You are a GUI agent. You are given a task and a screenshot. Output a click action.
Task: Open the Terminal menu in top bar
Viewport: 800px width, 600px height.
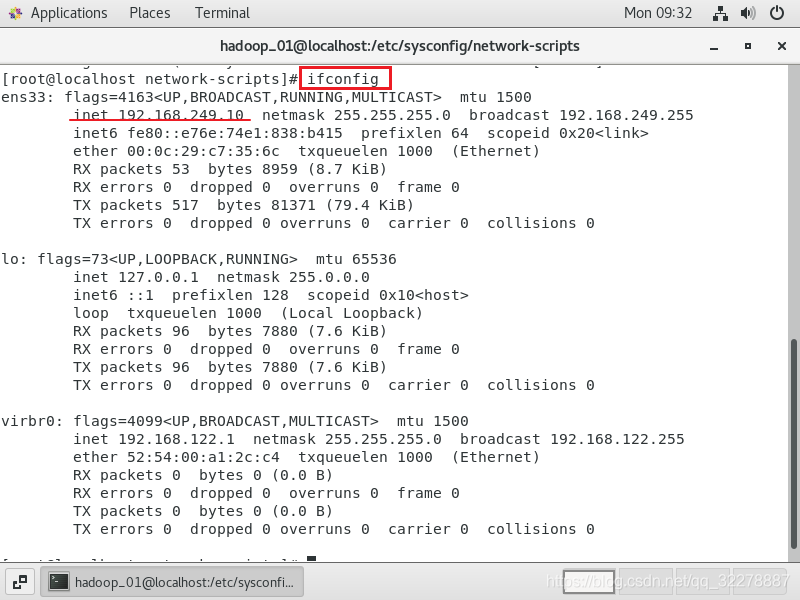[x=222, y=13]
